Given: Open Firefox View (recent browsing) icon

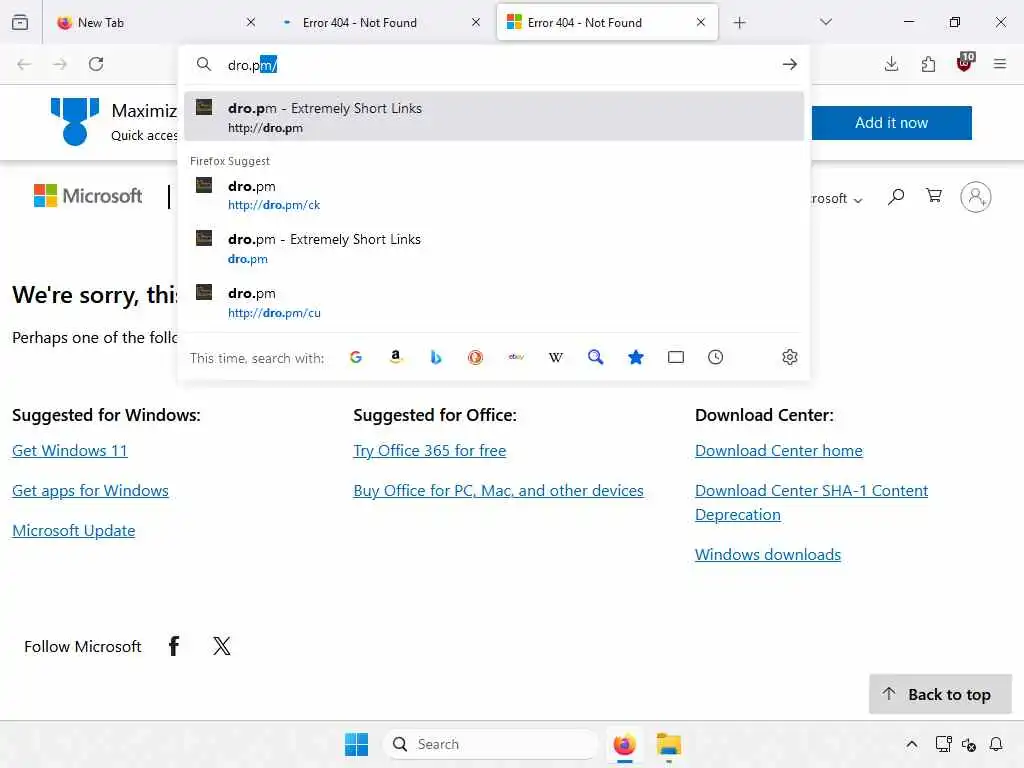Looking at the screenshot, I should tap(20, 22).
